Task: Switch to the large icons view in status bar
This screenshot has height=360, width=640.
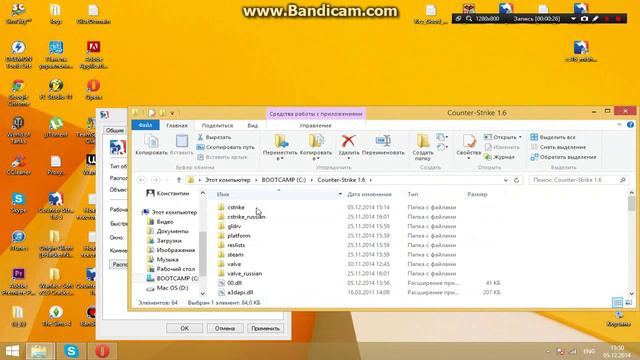Action: [629, 302]
